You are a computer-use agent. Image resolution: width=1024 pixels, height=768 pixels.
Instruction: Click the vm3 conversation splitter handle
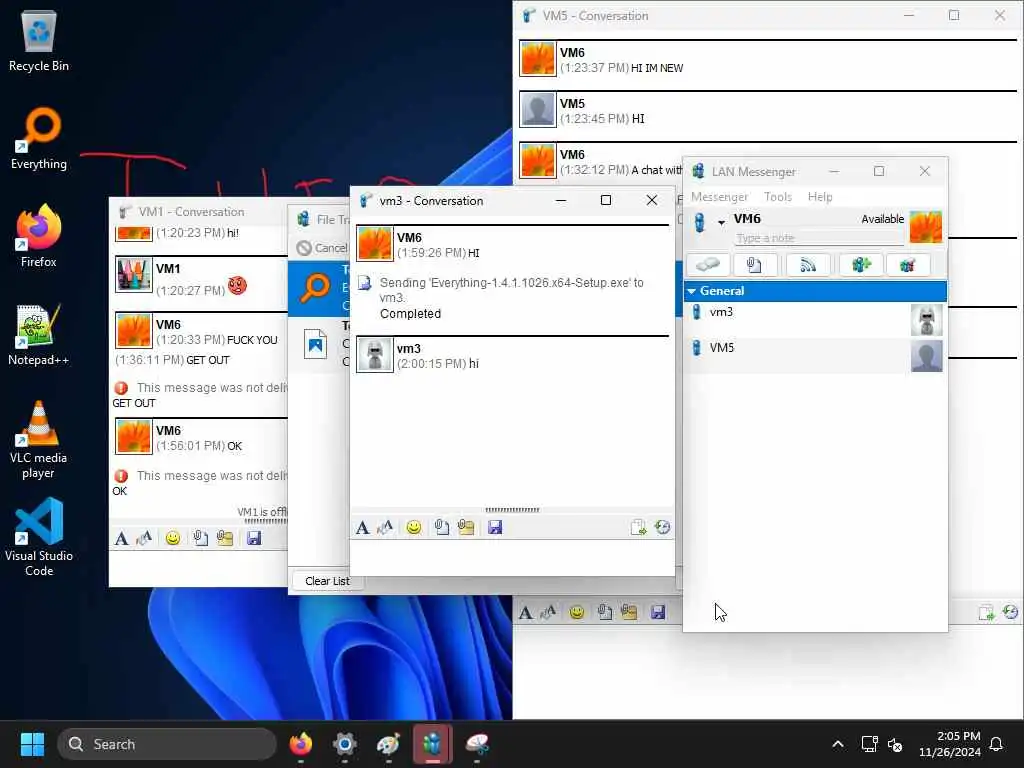512,509
